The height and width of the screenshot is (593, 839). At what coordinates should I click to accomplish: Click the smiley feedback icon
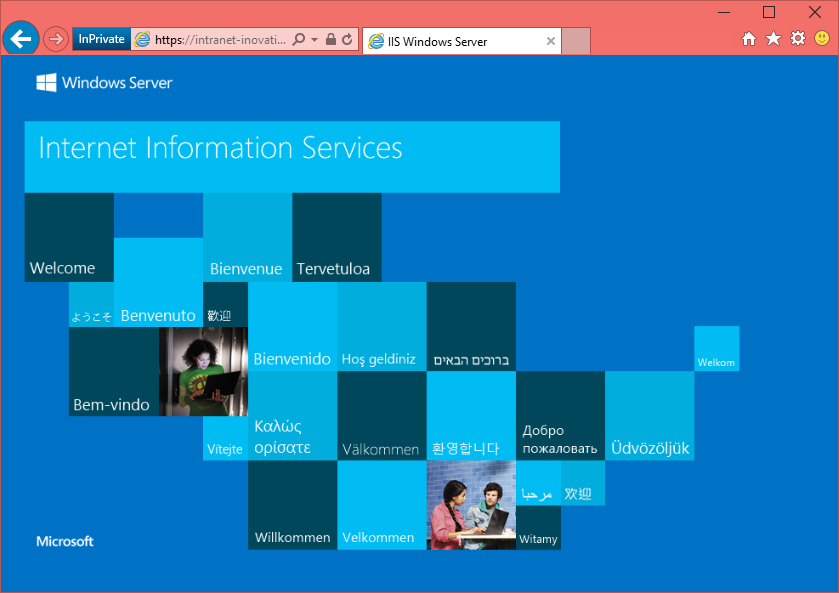[x=822, y=39]
